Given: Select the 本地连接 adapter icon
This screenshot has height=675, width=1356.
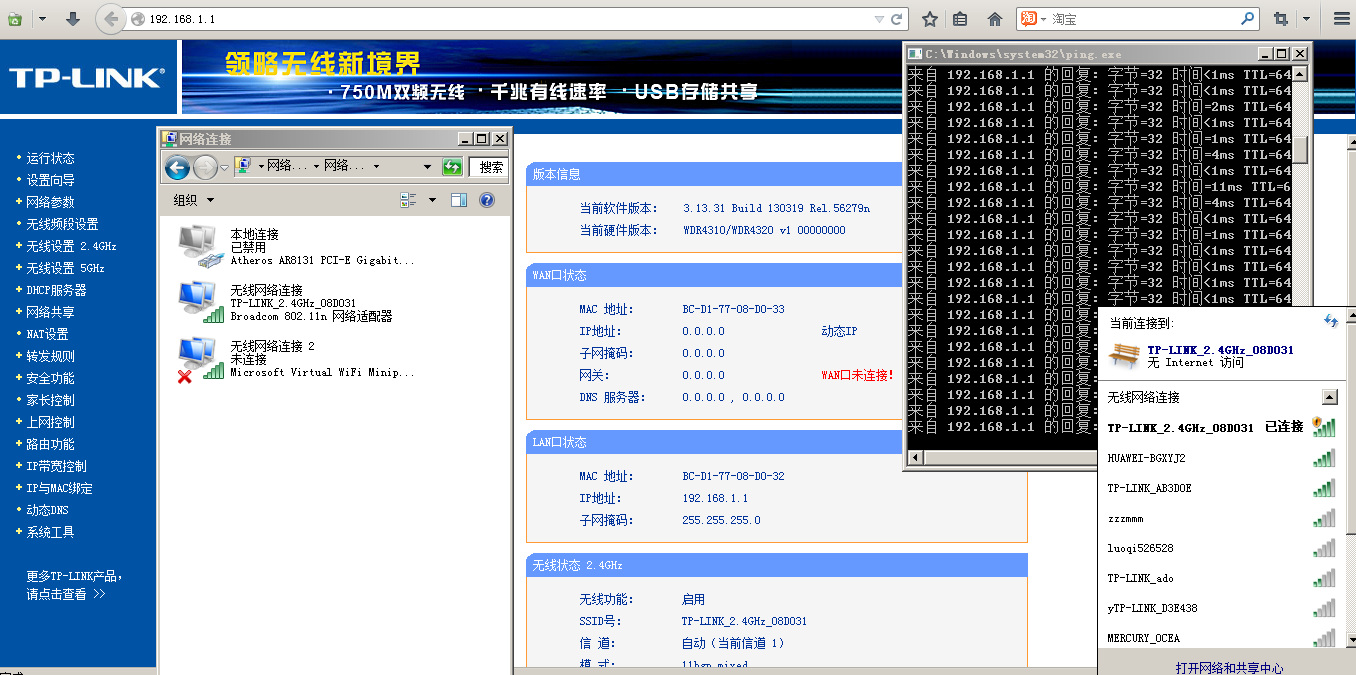Looking at the screenshot, I should coord(200,246).
